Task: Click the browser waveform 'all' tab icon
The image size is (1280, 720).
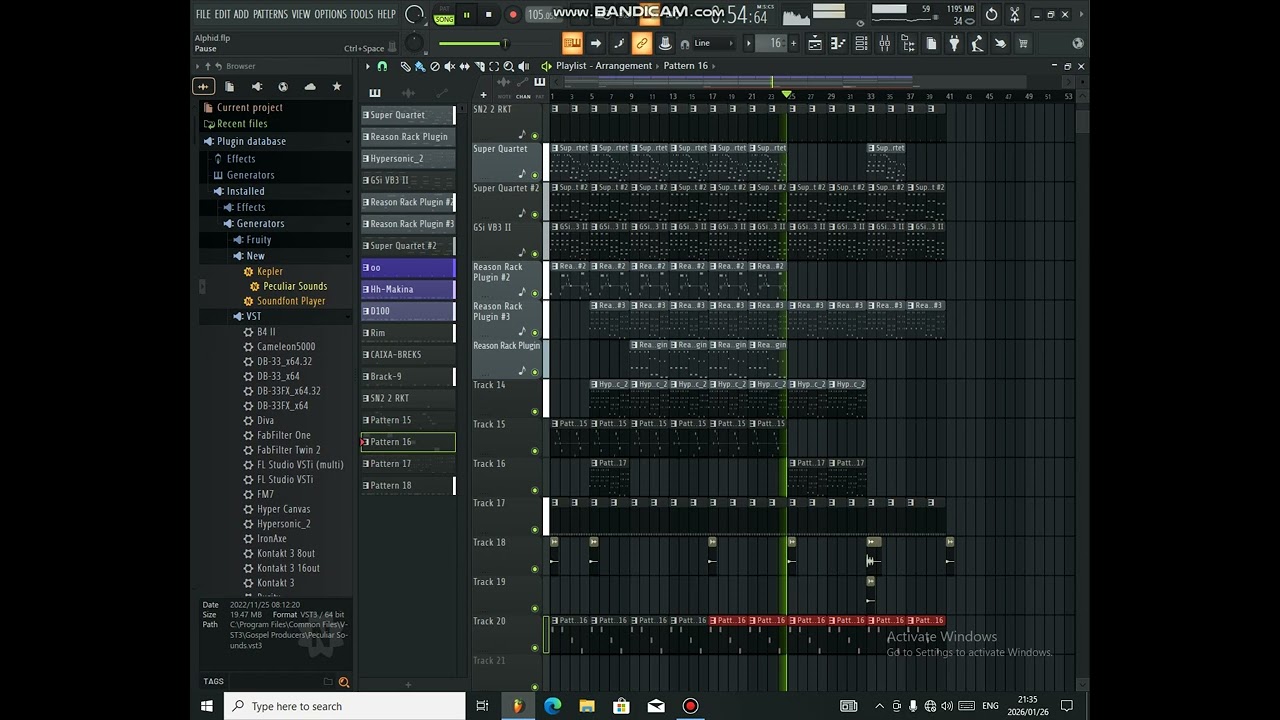Action: pyautogui.click(x=203, y=87)
